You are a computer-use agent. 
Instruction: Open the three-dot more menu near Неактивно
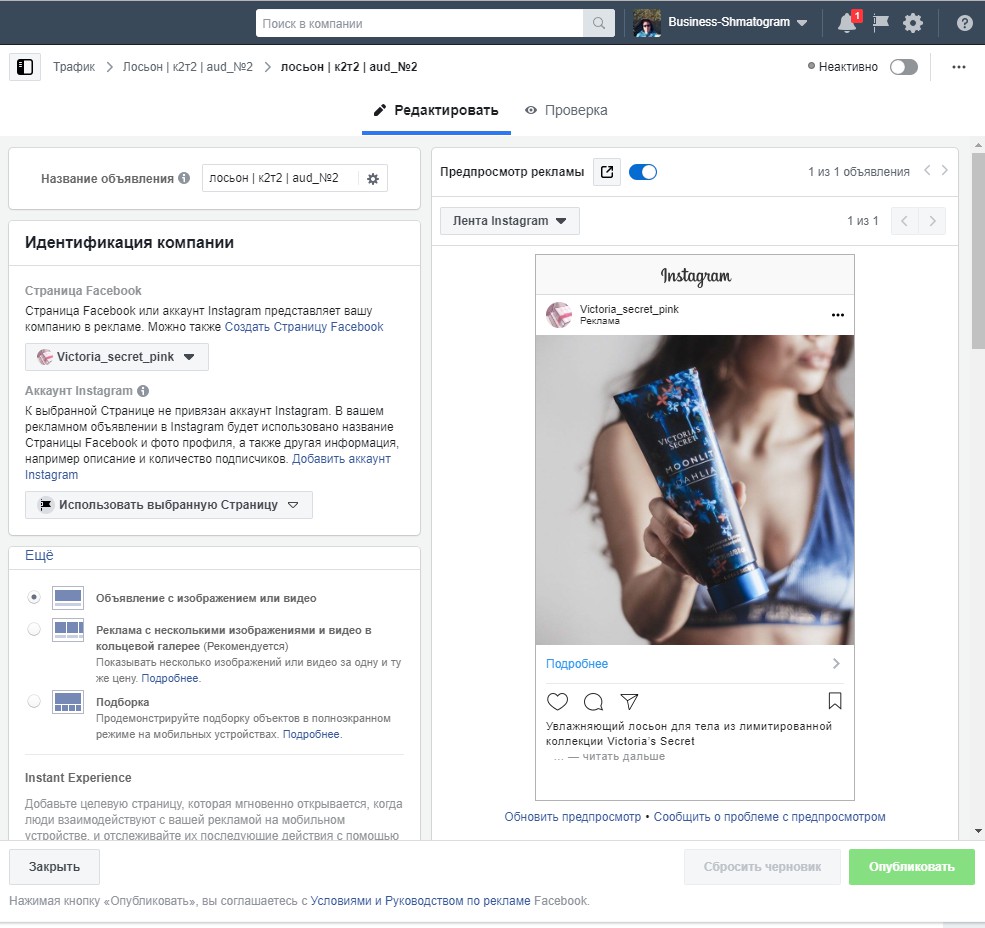point(958,67)
